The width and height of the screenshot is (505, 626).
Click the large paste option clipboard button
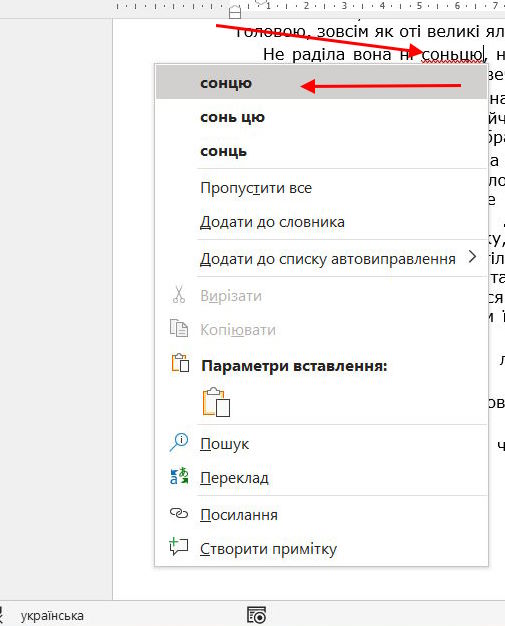(216, 402)
